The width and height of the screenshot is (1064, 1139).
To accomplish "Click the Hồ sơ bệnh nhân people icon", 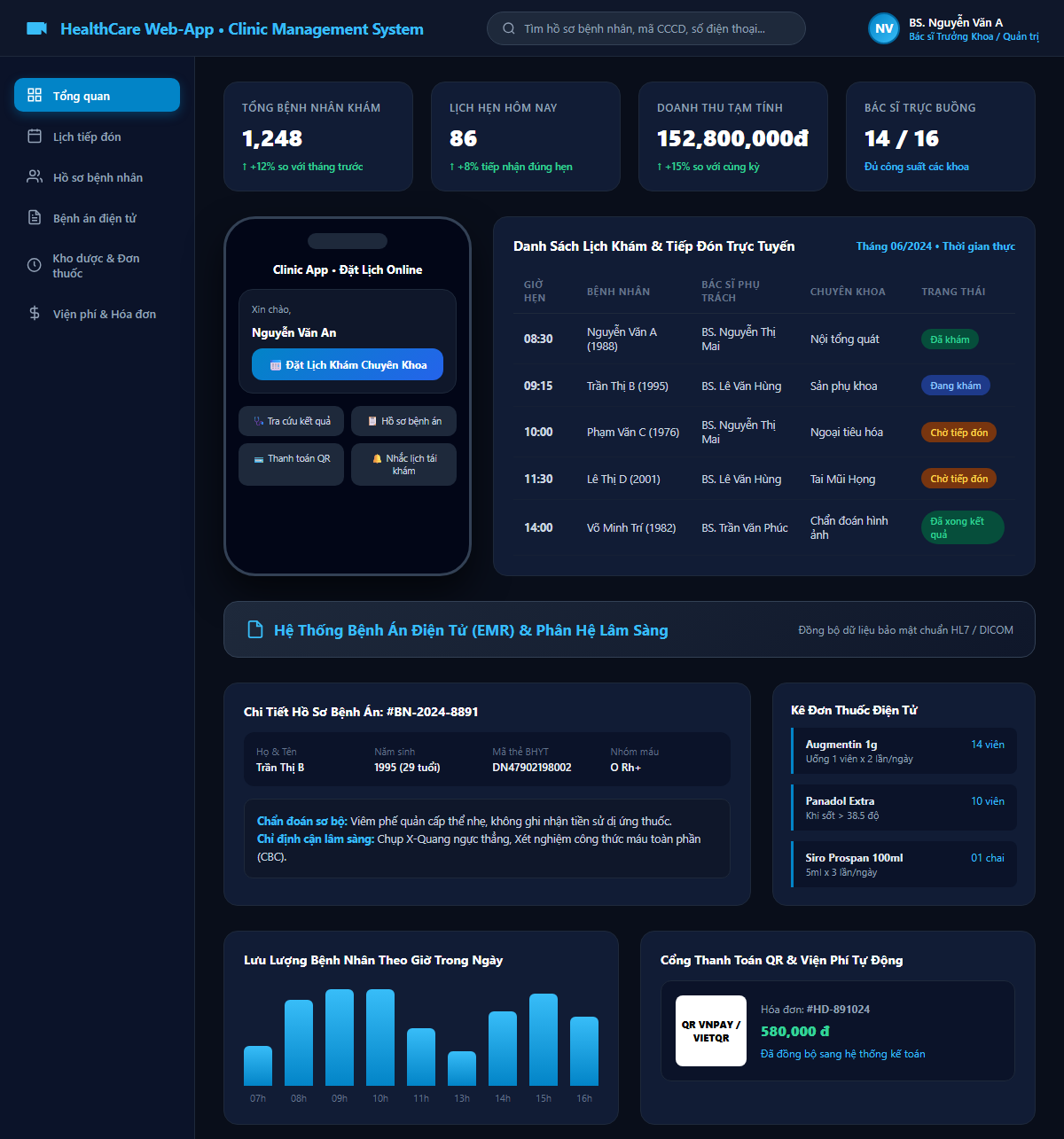I will [35, 176].
